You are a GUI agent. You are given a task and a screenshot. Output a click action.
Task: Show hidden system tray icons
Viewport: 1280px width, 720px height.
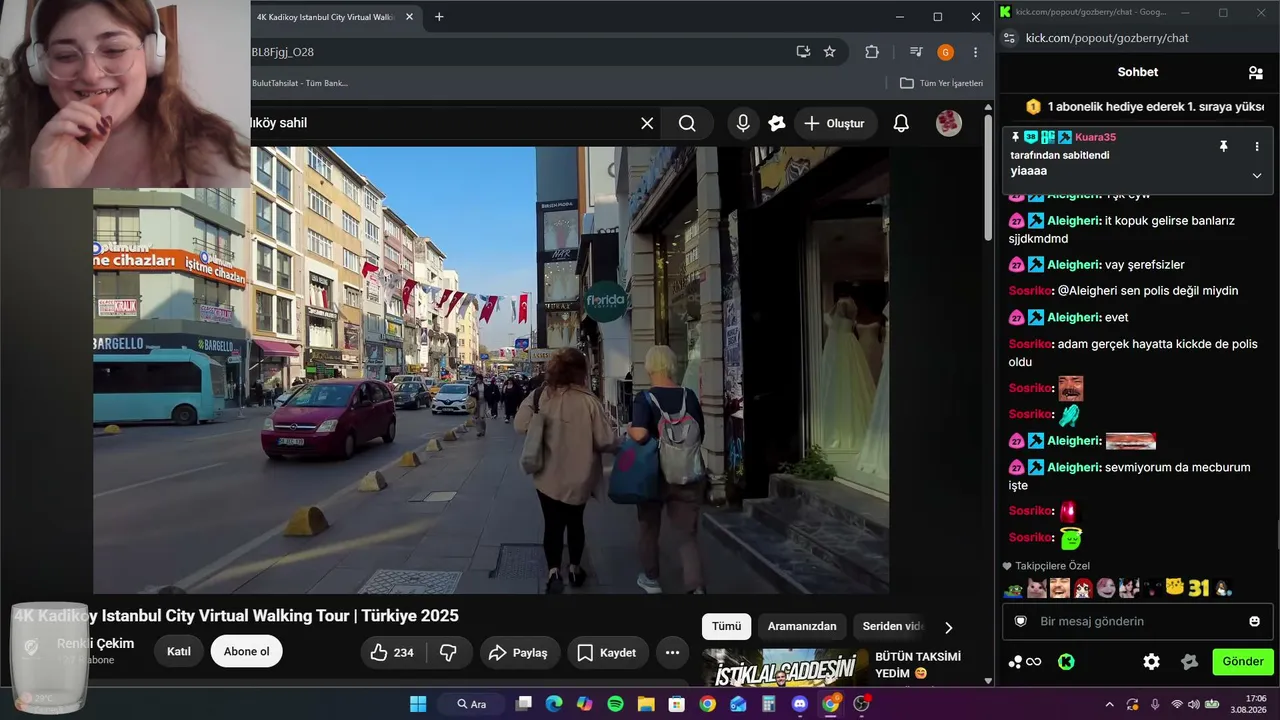tap(1109, 704)
